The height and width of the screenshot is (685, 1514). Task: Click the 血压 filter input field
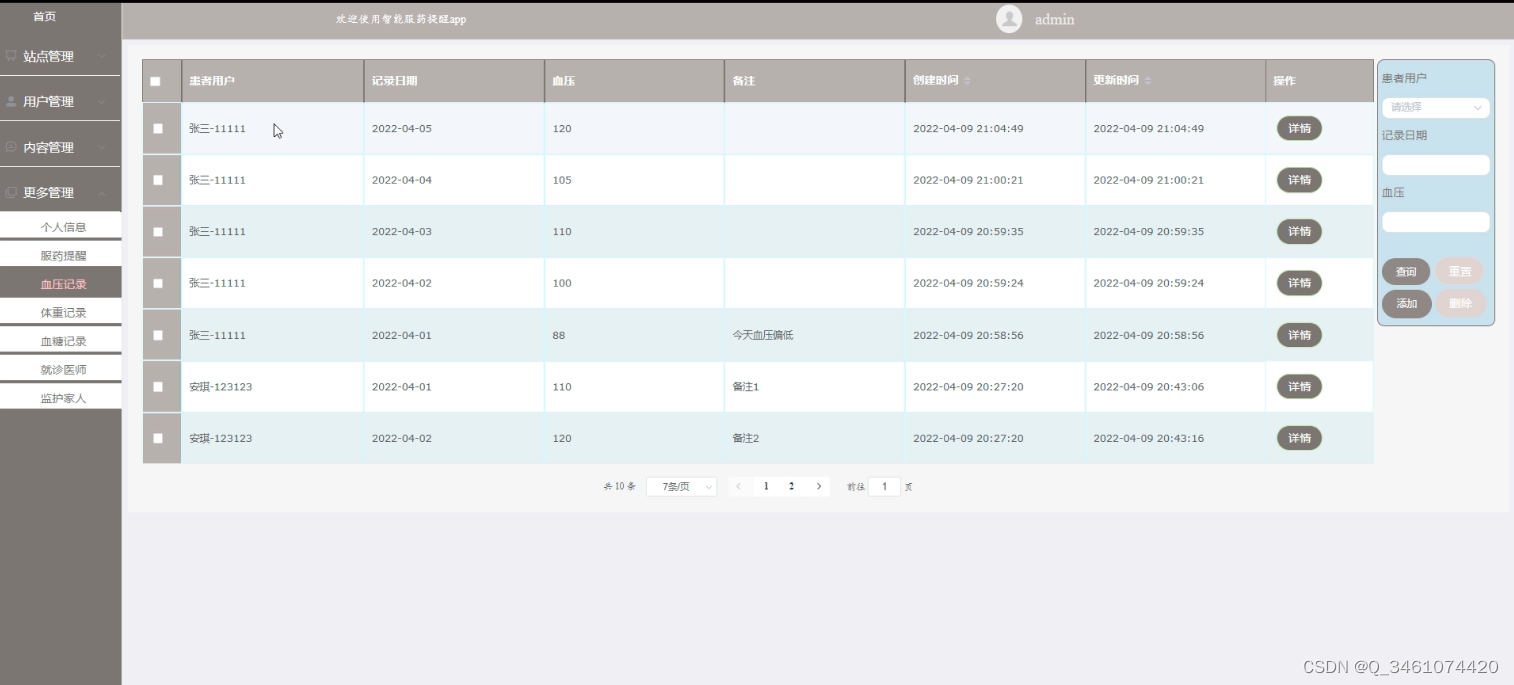point(1435,222)
